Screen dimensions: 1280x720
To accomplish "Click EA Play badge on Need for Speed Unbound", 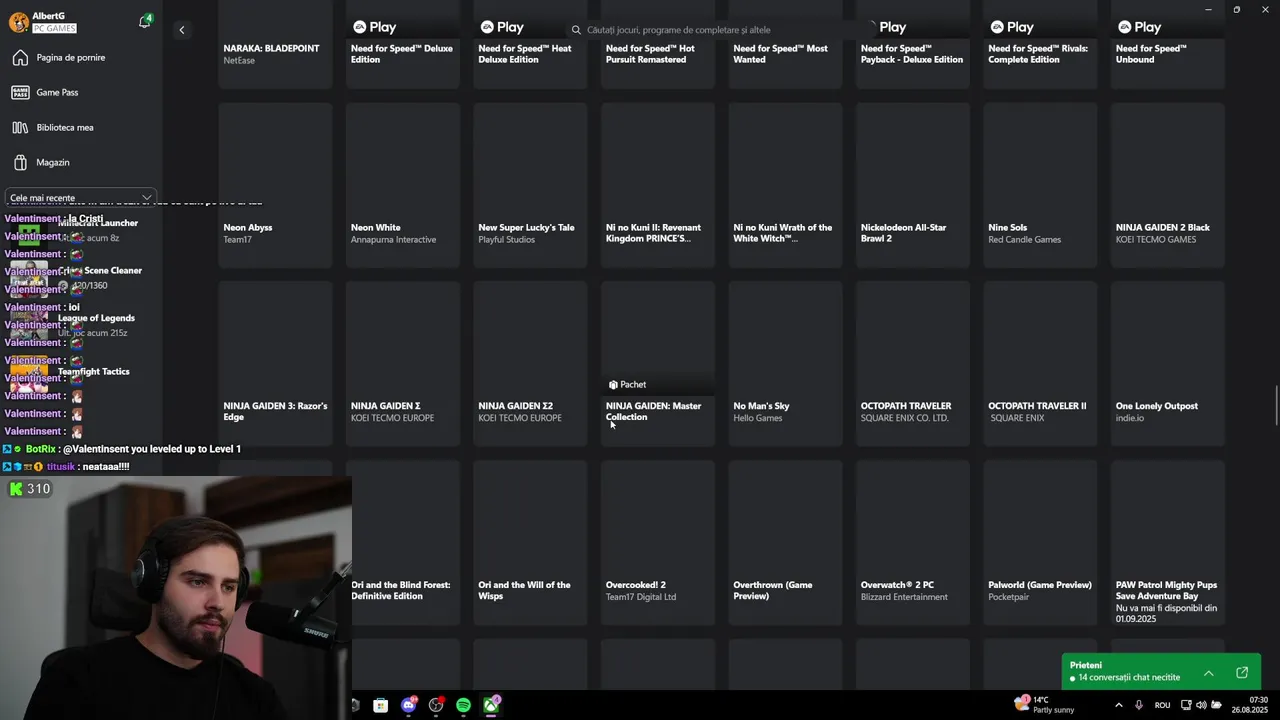I will coord(1139,27).
